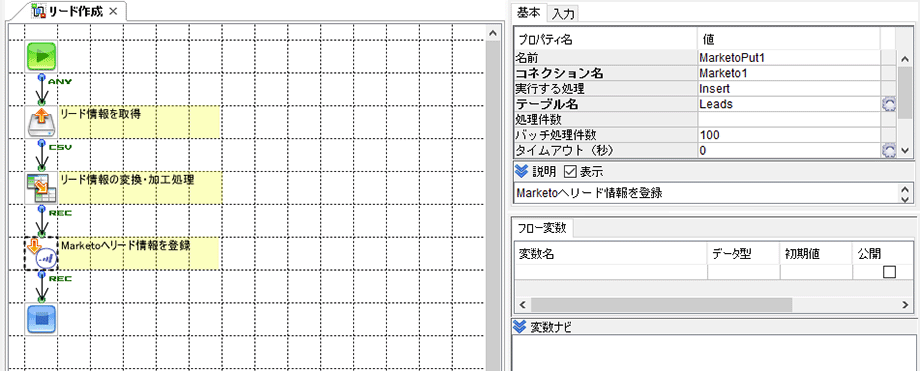Click the flow icon on リード作成 tab

pos(39,11)
